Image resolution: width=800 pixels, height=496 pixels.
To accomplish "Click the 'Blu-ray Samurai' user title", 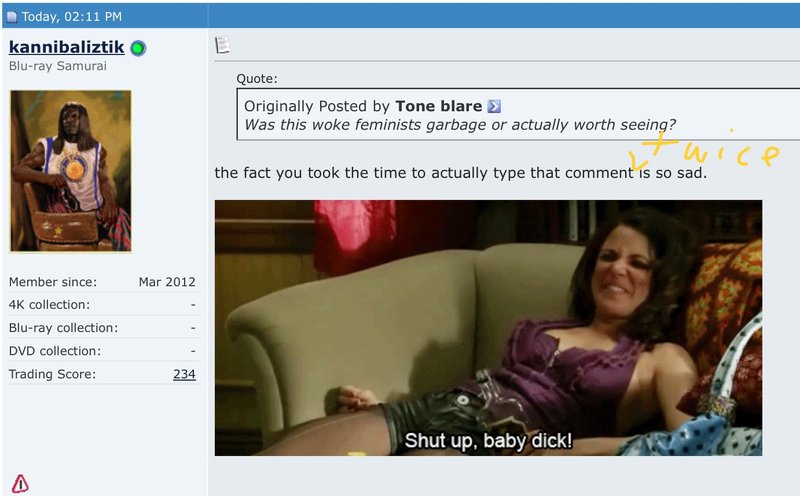I will pos(58,66).
